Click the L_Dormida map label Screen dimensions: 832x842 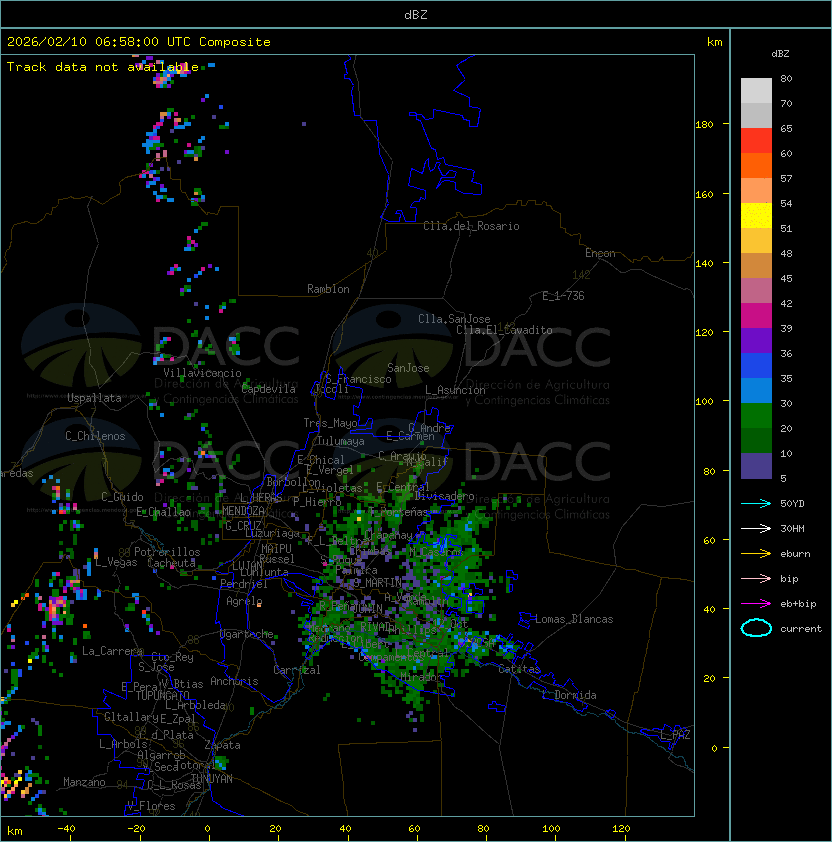point(569,695)
